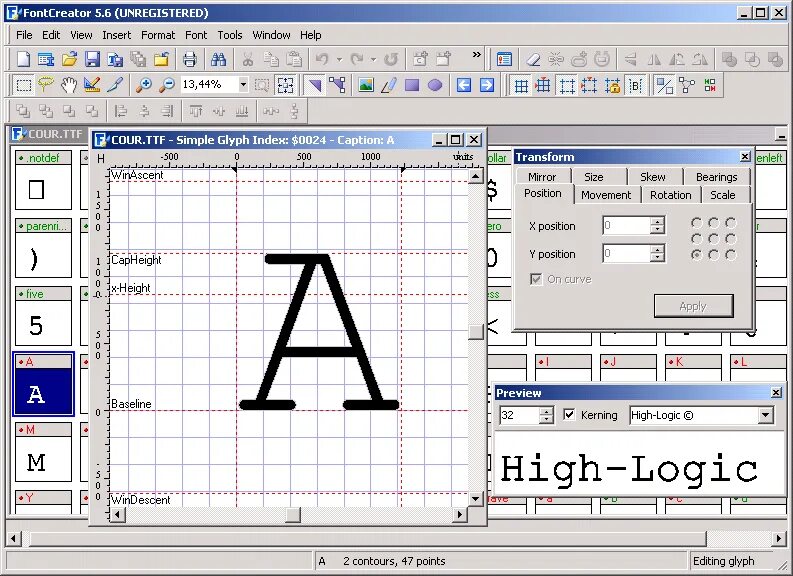
Task: Toggle the fill outline icon
Action: (x=664, y=85)
